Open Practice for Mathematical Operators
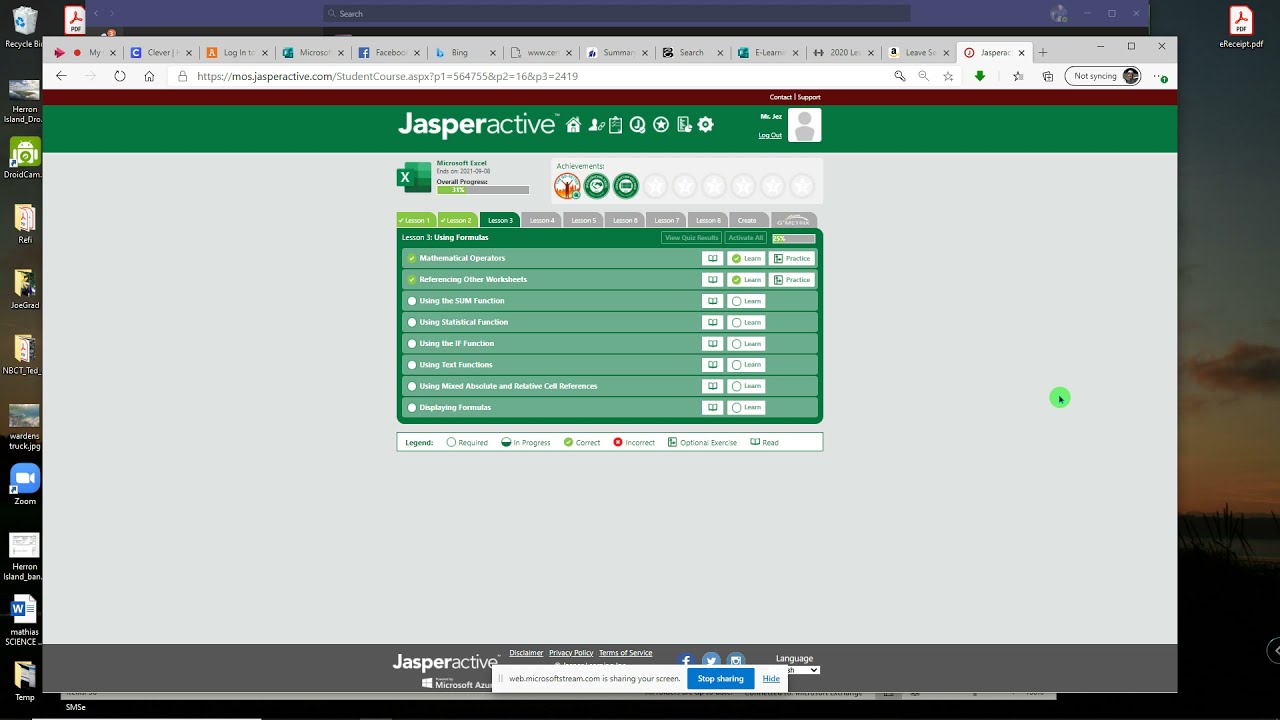Screen dimensions: 1280x720 point(792,258)
